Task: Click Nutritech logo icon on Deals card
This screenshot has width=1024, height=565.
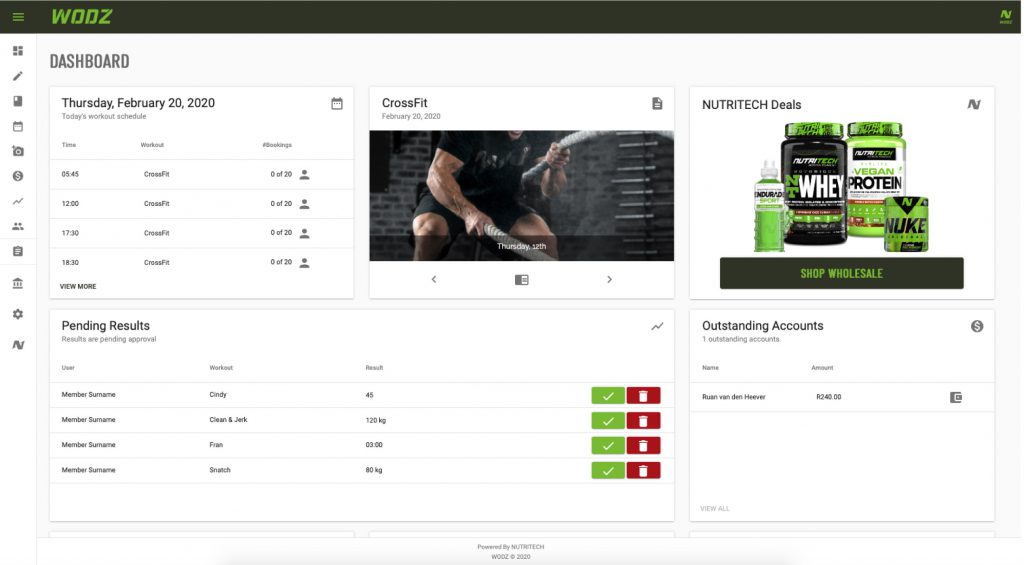Action: click(x=974, y=105)
